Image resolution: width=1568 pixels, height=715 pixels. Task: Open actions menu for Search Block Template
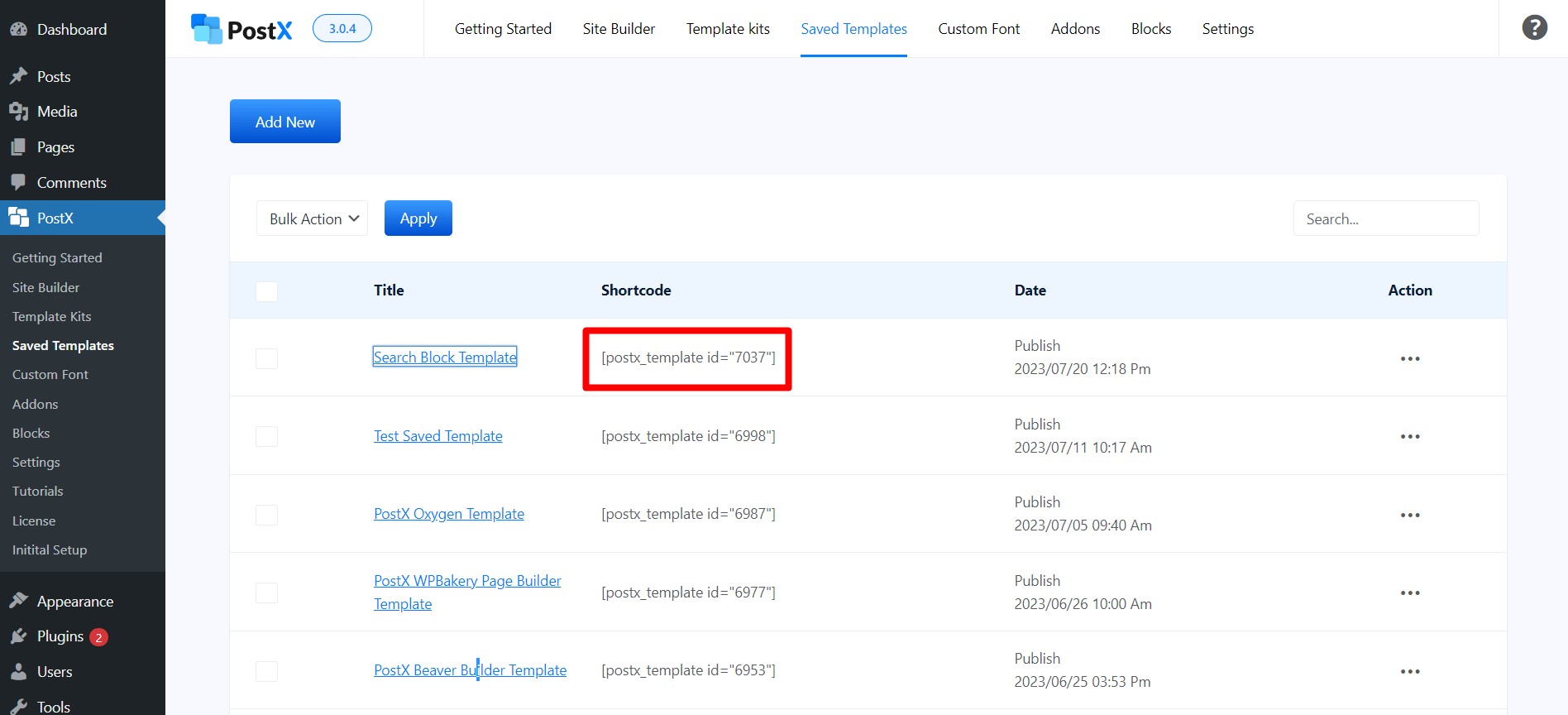pos(1410,358)
